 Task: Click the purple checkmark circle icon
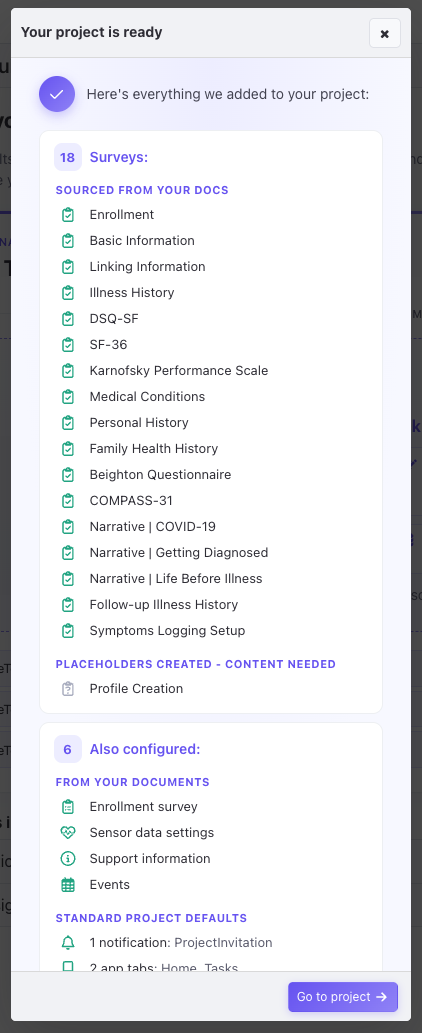pos(57,94)
